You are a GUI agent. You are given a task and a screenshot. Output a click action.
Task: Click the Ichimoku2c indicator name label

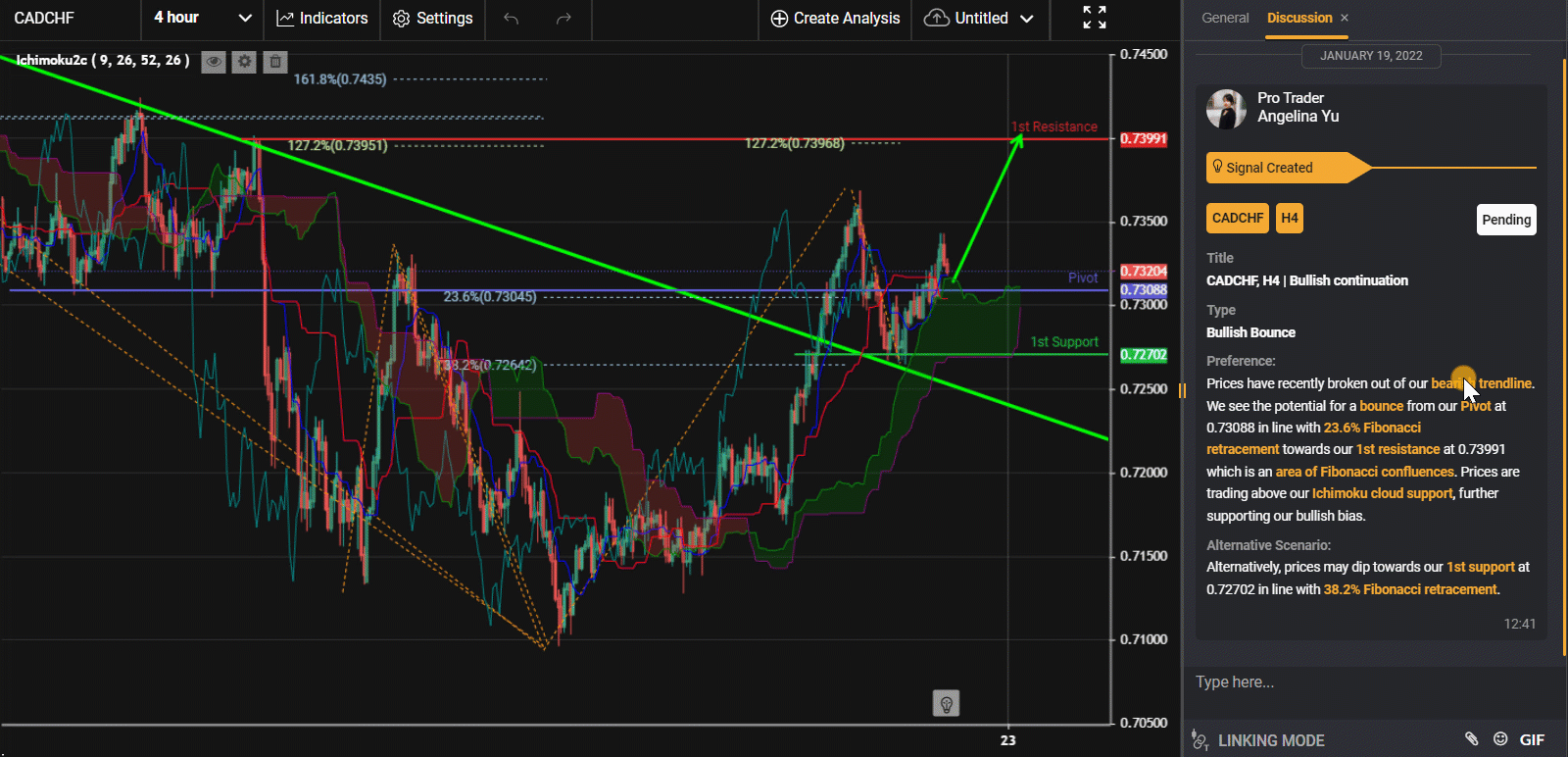pyautogui.click(x=103, y=60)
